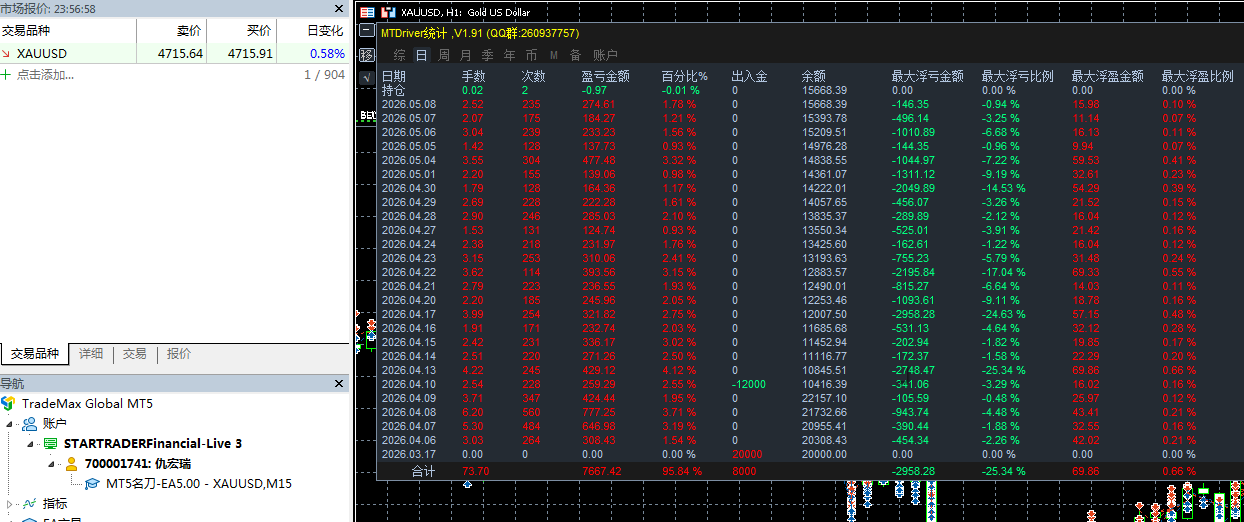
Task: Click the 日期 column header
Action: click(394, 76)
